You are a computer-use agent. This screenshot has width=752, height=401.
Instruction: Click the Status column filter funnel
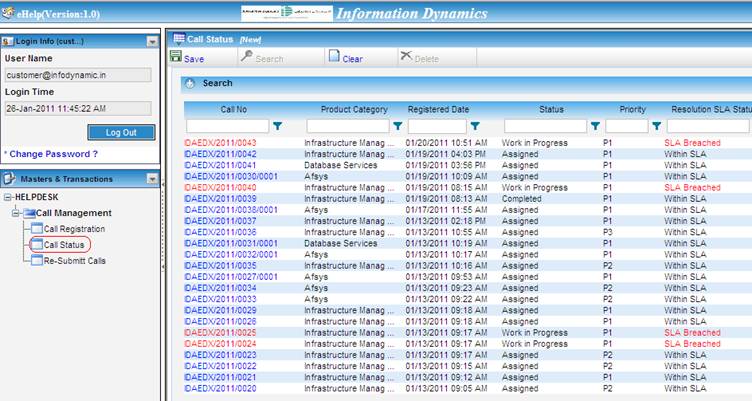[595, 127]
